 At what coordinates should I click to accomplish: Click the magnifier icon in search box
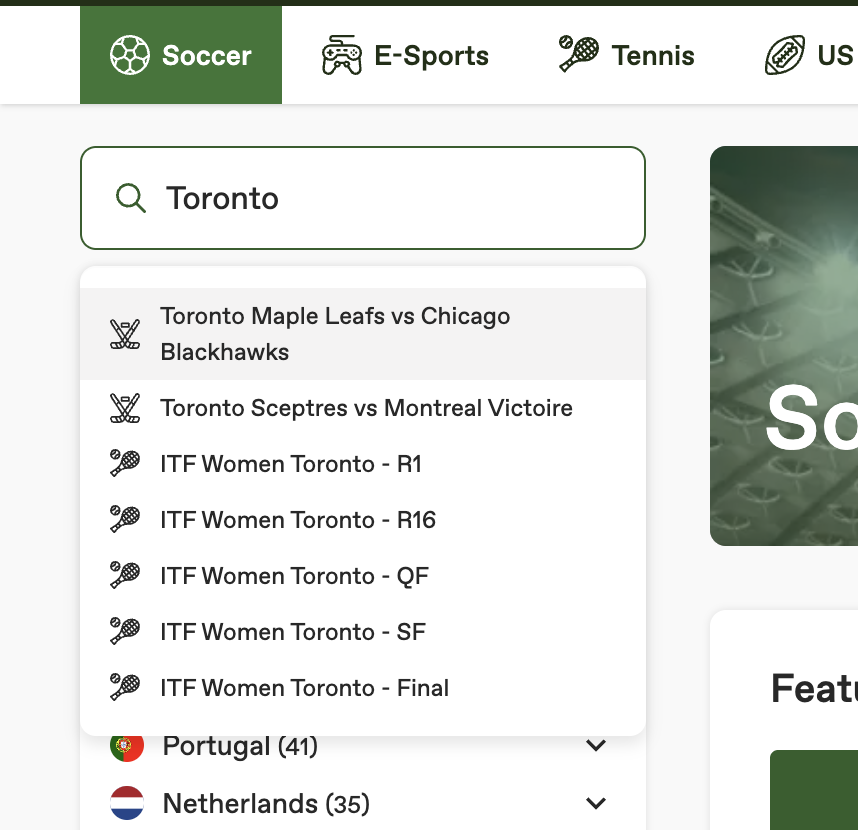131,198
